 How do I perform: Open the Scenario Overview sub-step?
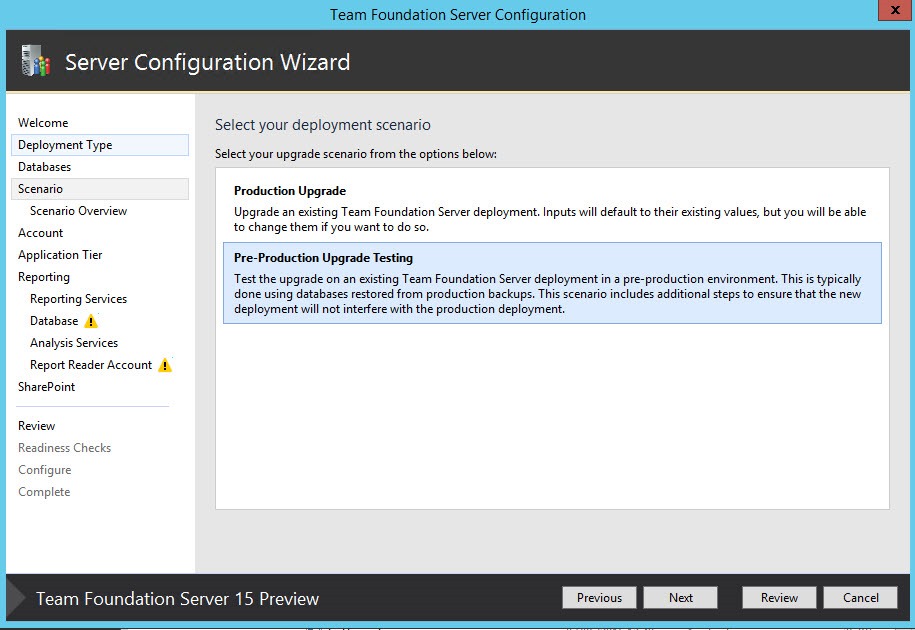(x=78, y=211)
